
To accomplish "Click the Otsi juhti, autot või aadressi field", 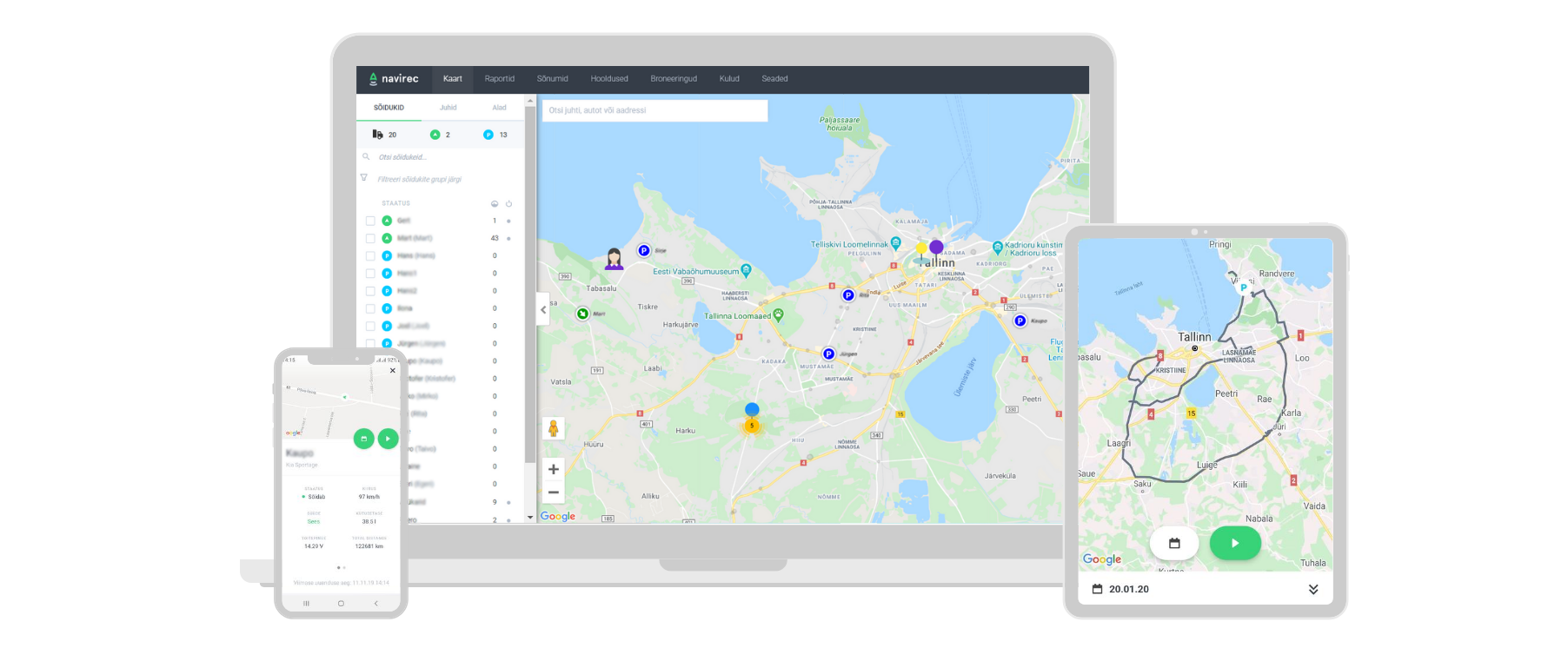I will [654, 110].
